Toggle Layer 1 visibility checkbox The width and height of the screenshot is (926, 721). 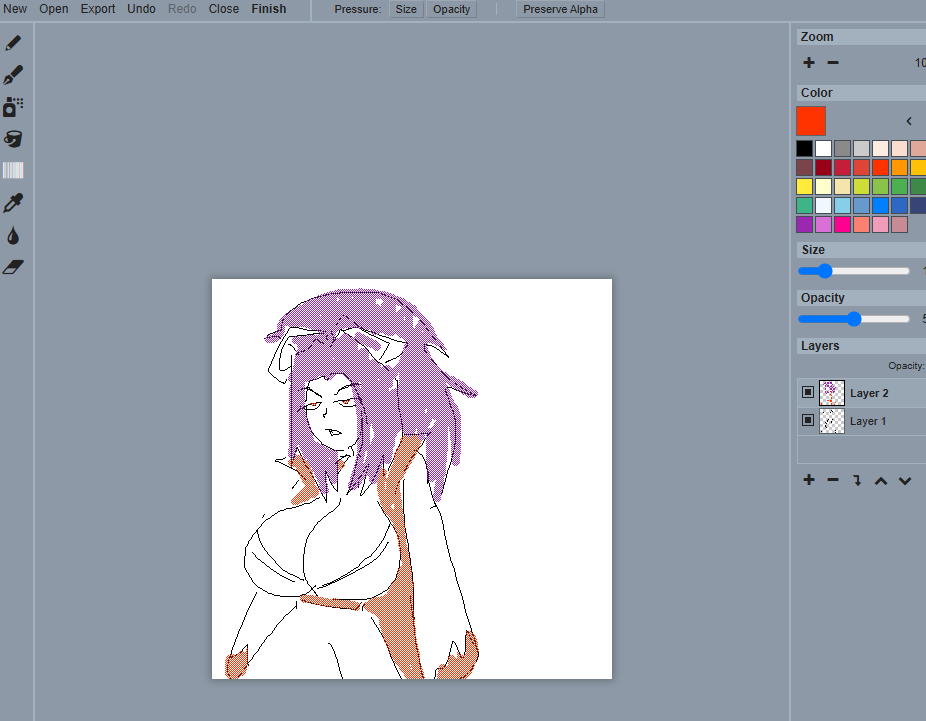[x=808, y=420]
